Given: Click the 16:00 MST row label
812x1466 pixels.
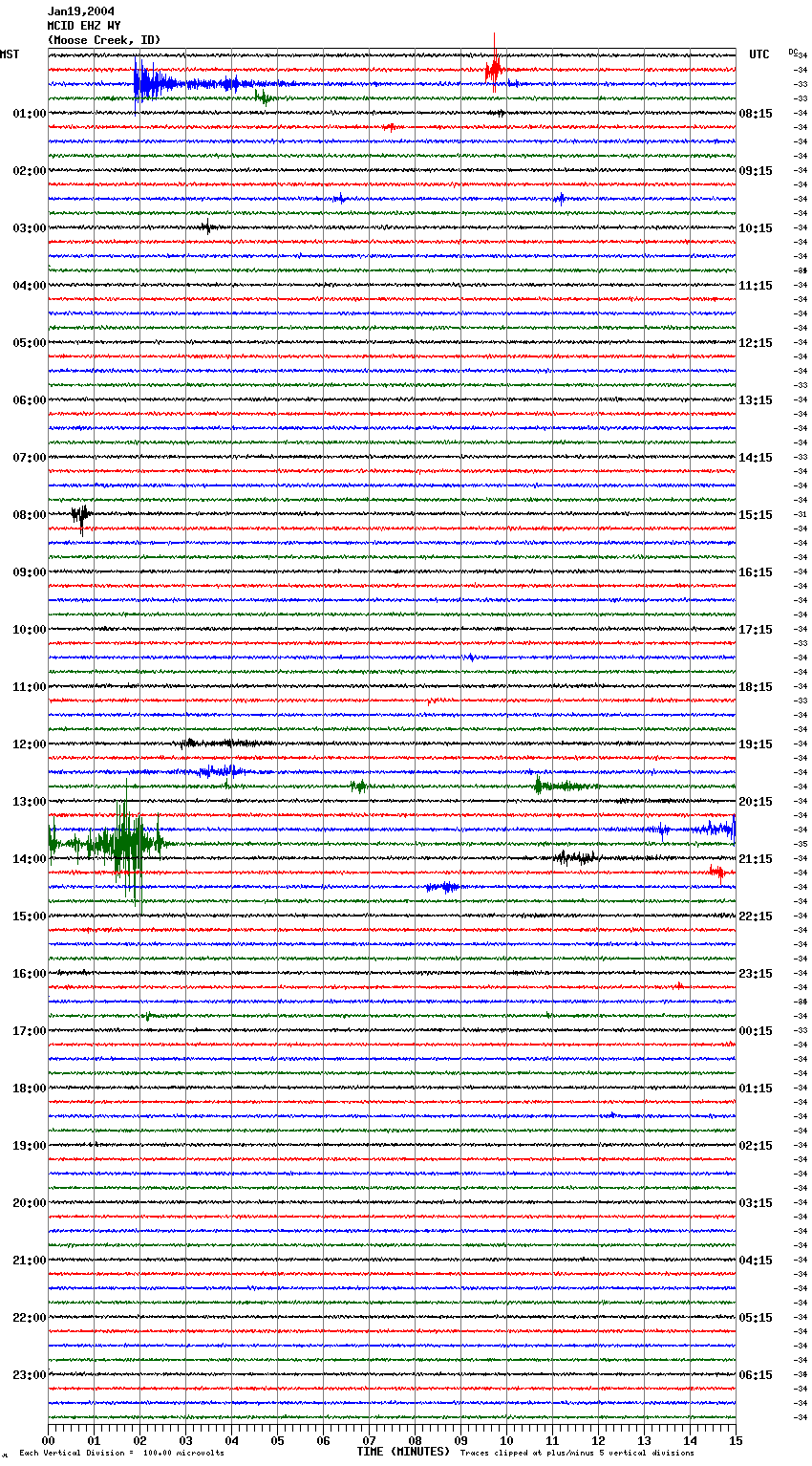Looking at the screenshot, I should click(x=30, y=974).
